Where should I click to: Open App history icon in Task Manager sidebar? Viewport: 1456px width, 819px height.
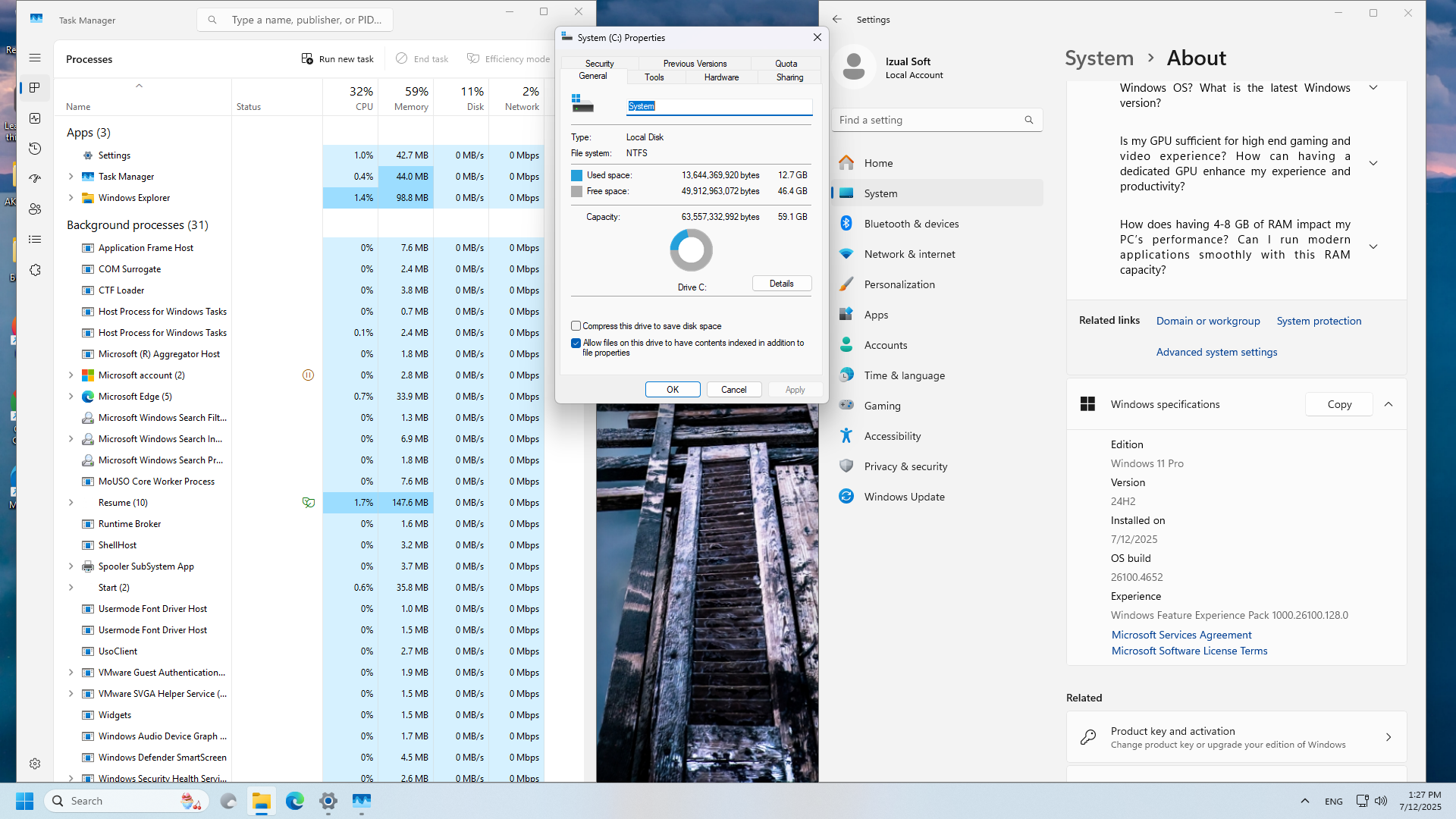[35, 149]
